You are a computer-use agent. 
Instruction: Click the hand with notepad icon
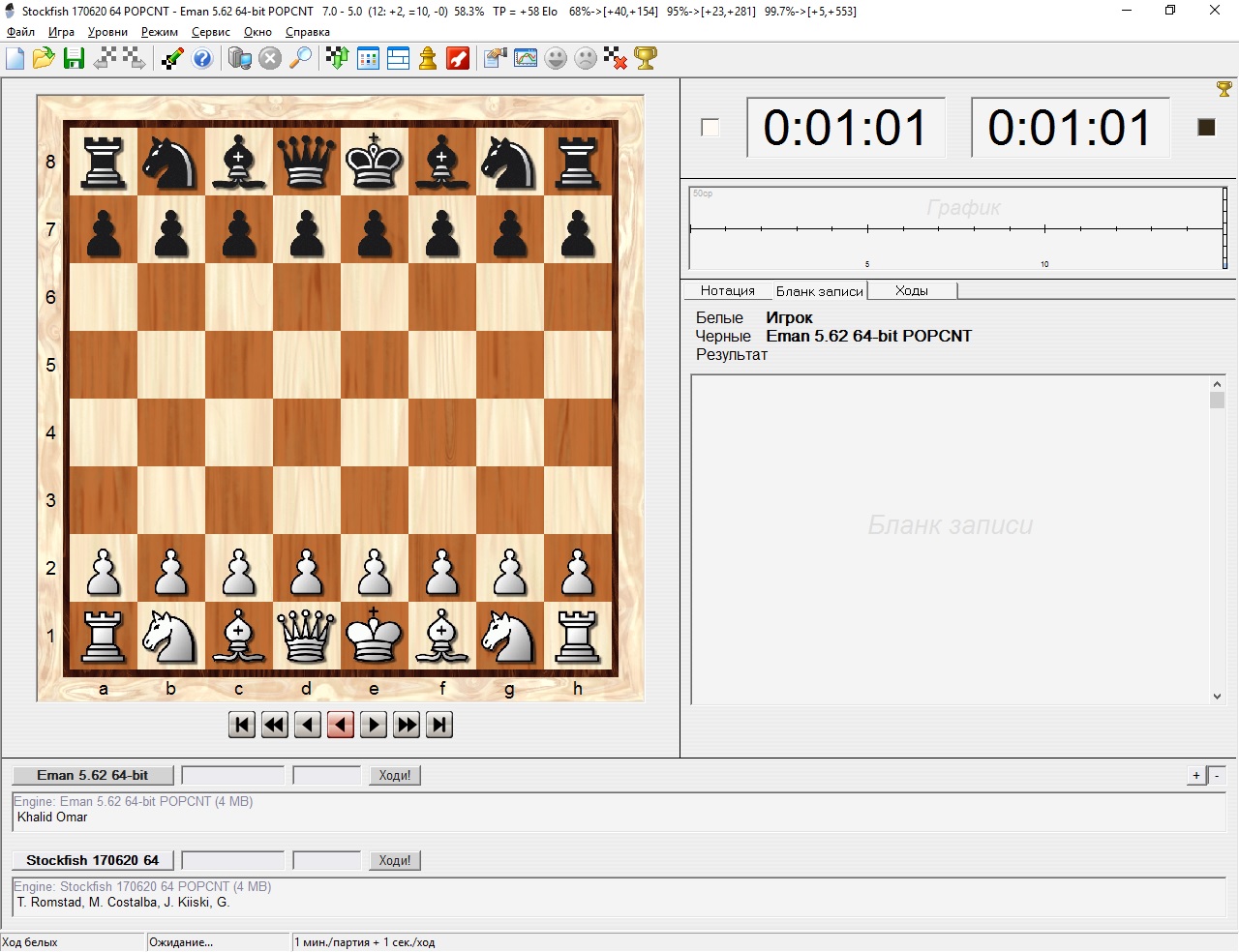coord(496,59)
